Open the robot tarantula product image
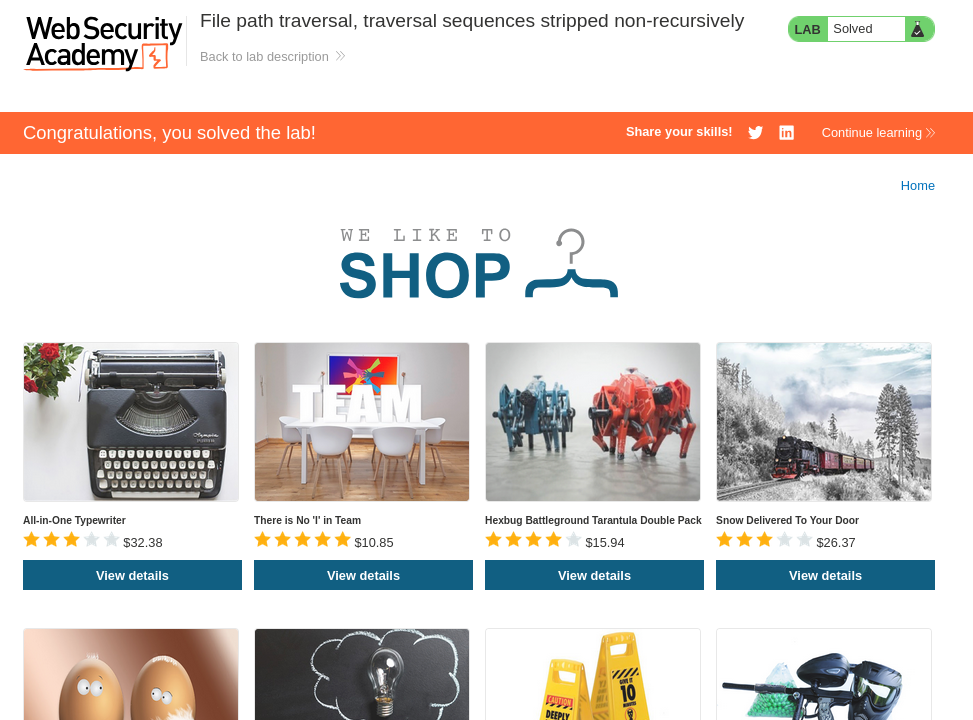The width and height of the screenshot is (973, 720). (x=593, y=422)
